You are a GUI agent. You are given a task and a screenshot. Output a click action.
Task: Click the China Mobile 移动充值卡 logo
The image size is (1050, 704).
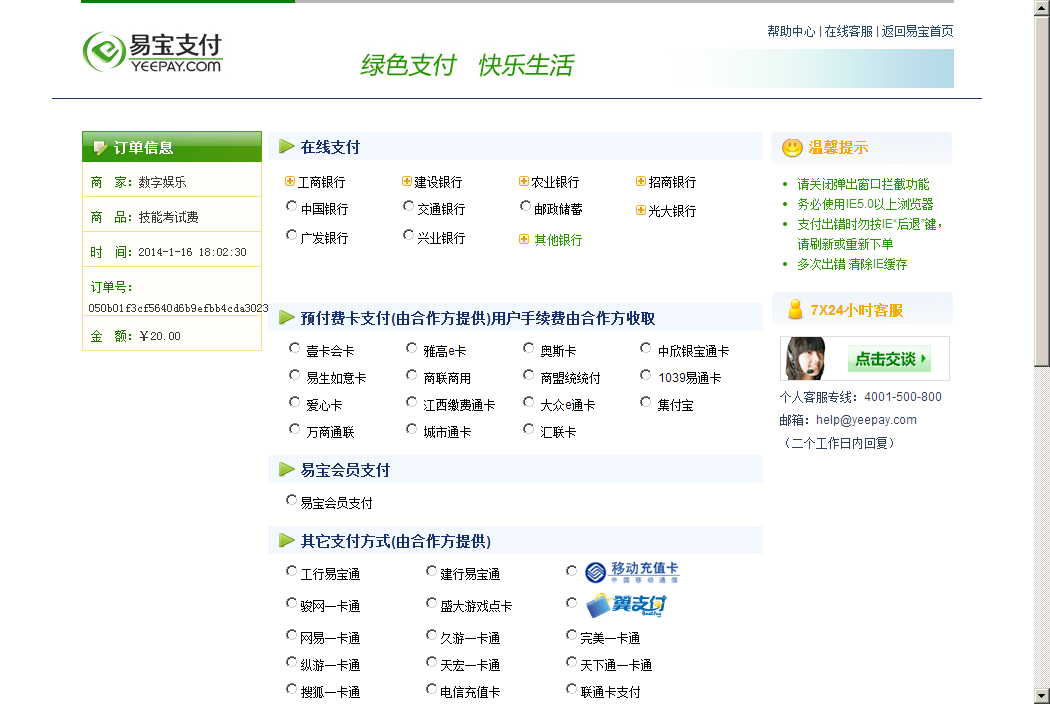[632, 570]
